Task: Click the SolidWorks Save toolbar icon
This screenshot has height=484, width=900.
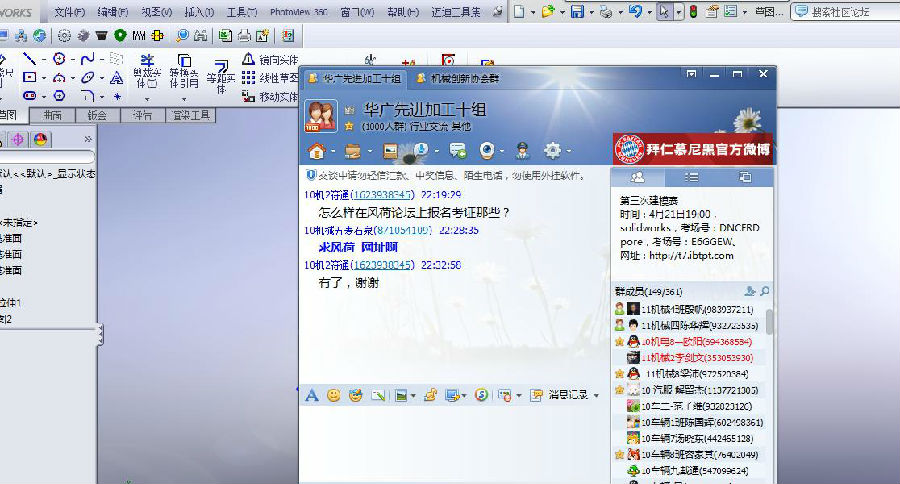Action: click(x=577, y=12)
